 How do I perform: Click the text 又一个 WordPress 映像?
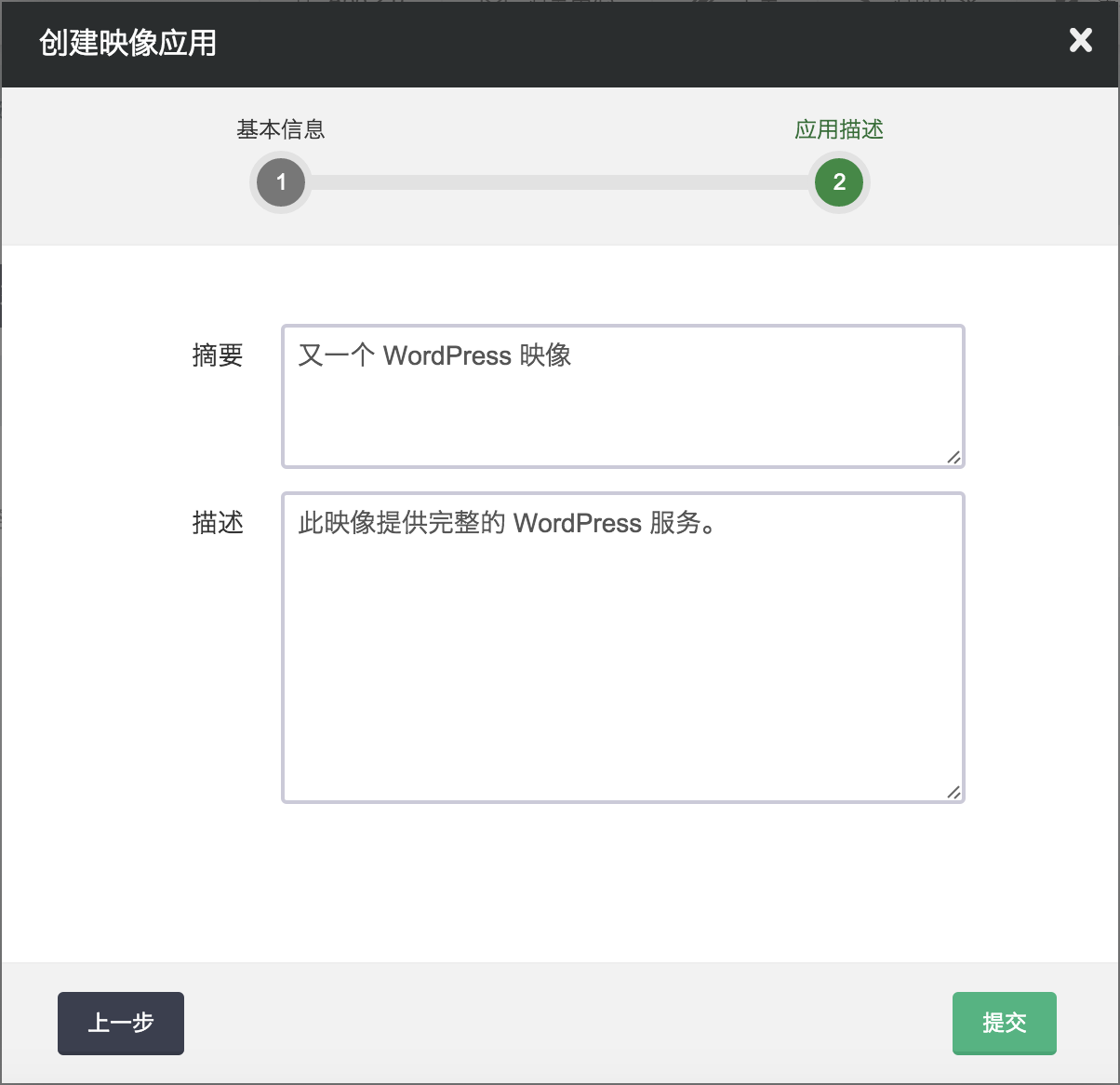tap(435, 355)
